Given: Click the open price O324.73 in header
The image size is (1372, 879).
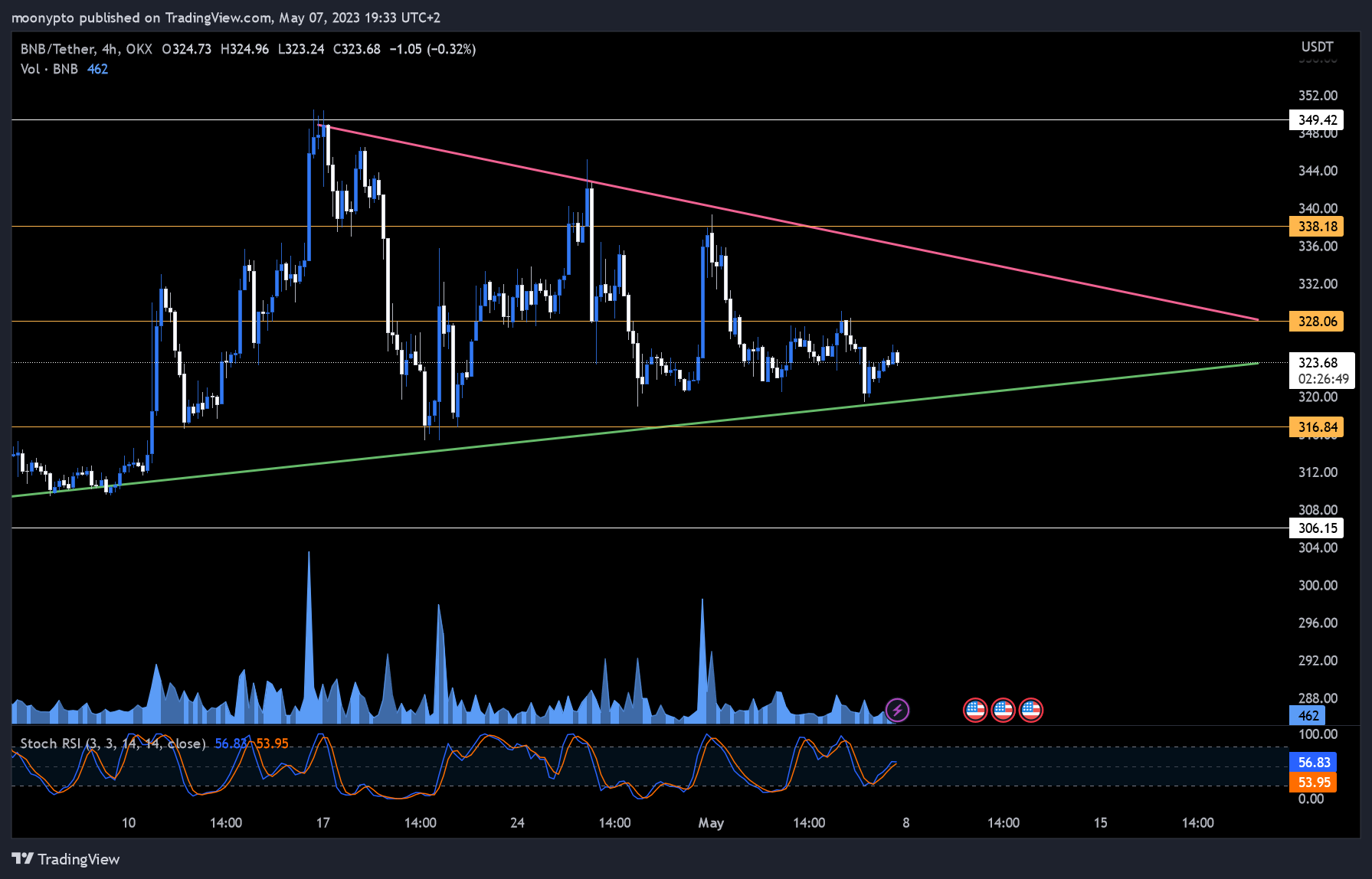Looking at the screenshot, I should (x=186, y=49).
